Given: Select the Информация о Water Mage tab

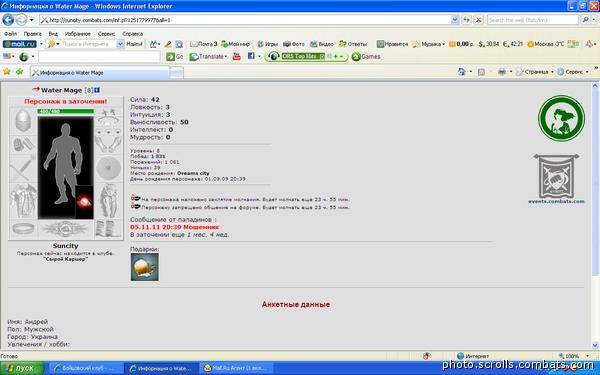Looking at the screenshot, I should [x=100, y=72].
